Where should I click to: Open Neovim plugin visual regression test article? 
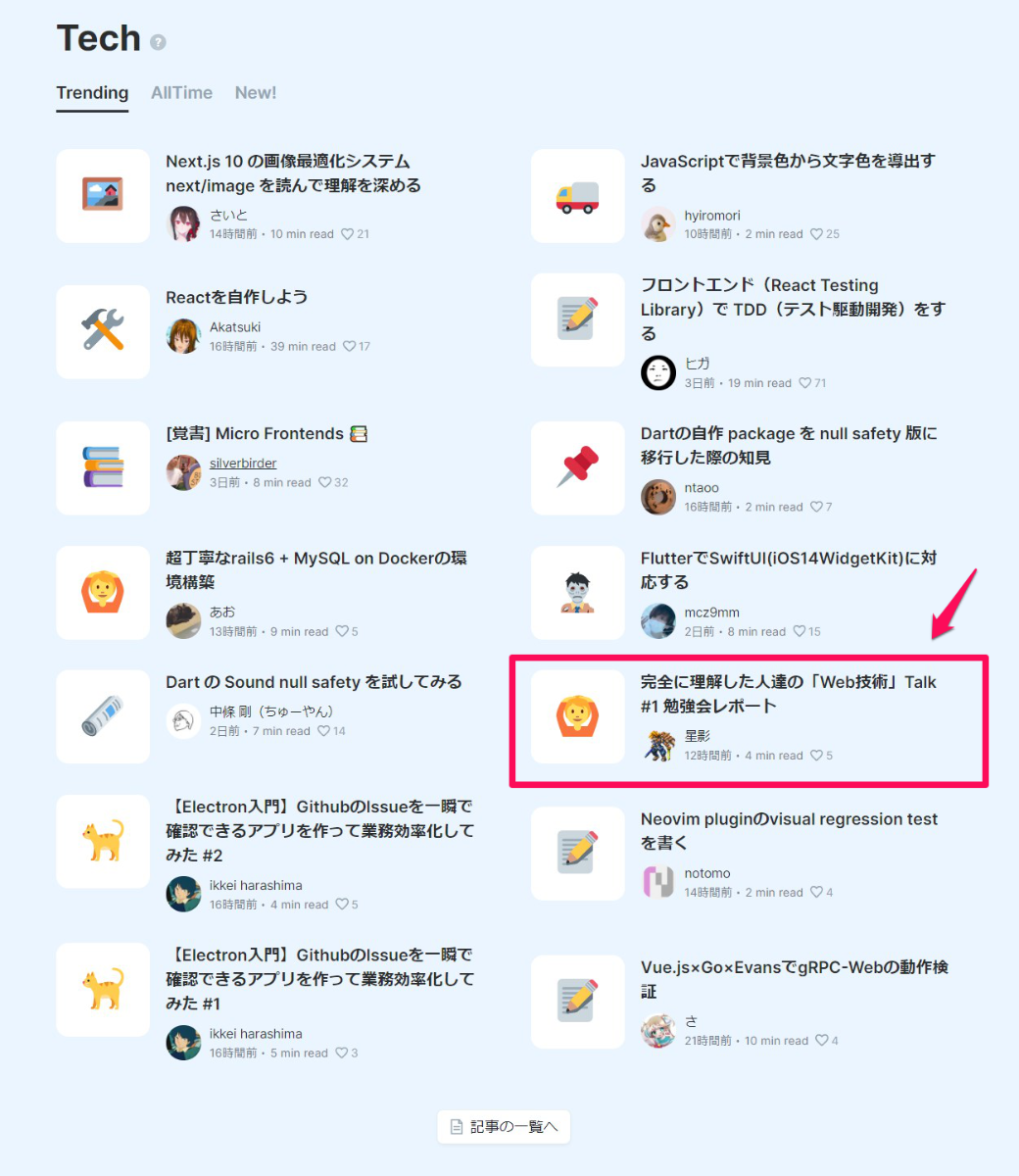(x=789, y=831)
